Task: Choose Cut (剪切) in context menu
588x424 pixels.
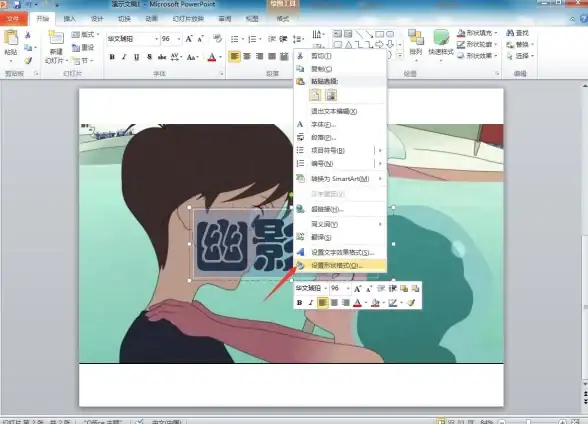Action: (x=340, y=56)
